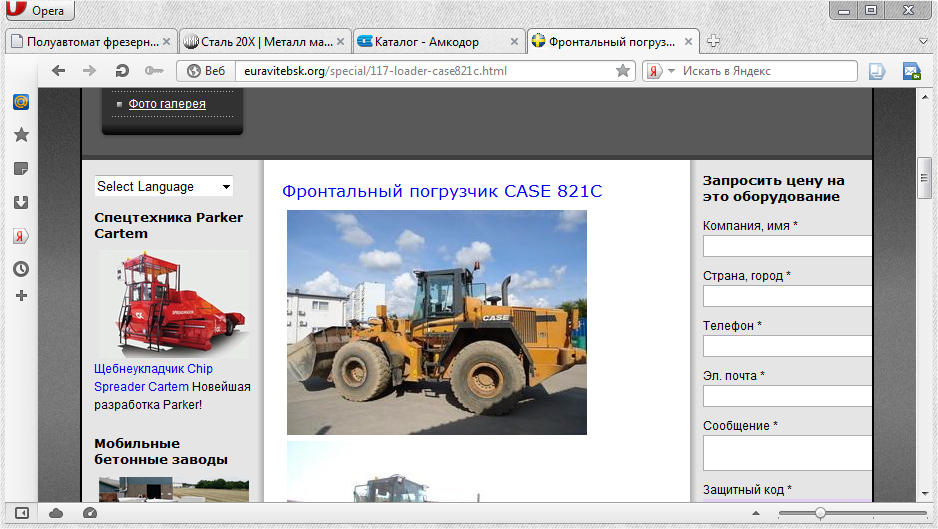Click the scrollbar up arrow
The image size is (938, 529).
click(925, 96)
